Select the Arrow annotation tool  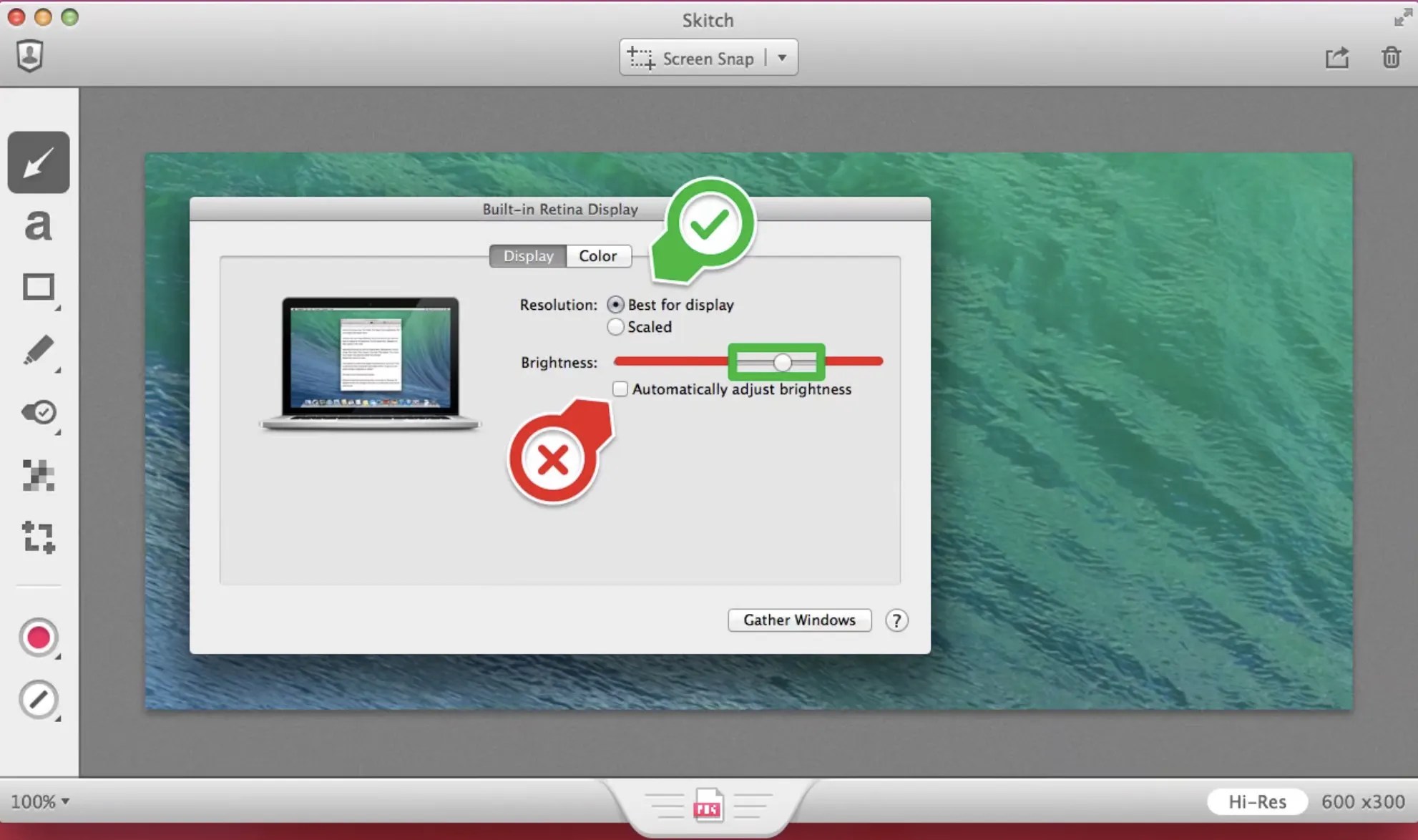point(37,162)
